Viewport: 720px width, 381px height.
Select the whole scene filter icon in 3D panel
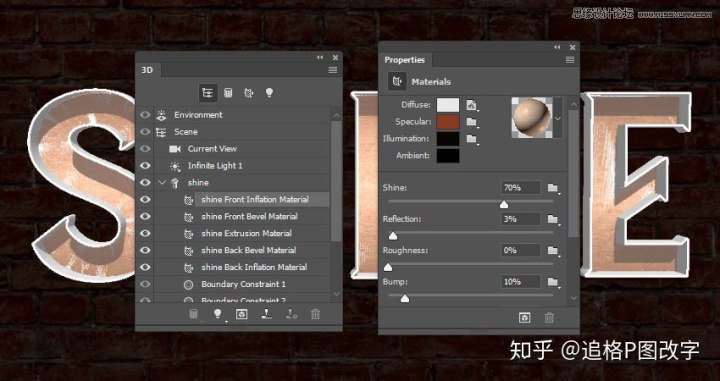[208, 93]
